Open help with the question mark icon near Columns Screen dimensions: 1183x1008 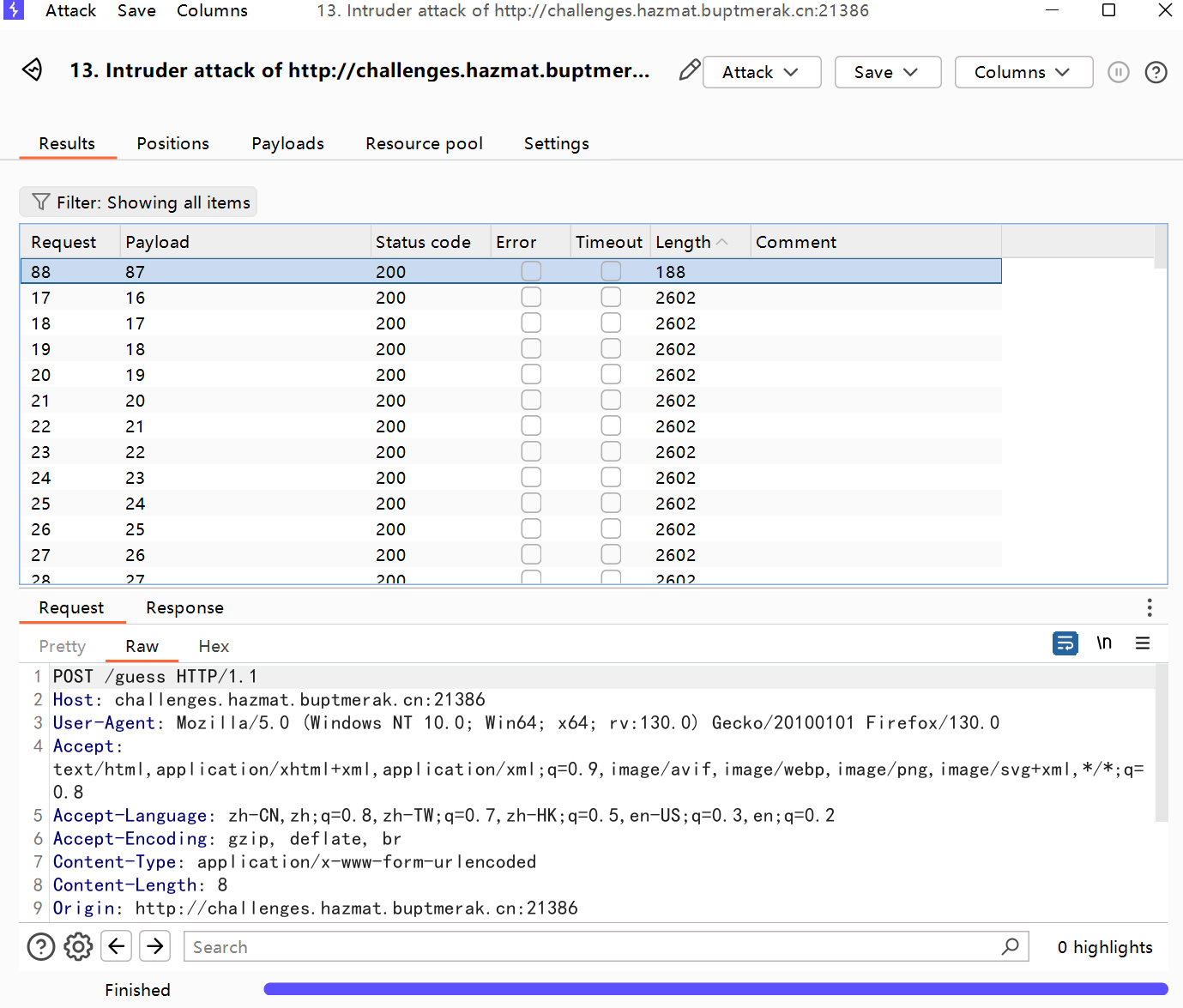[1156, 72]
